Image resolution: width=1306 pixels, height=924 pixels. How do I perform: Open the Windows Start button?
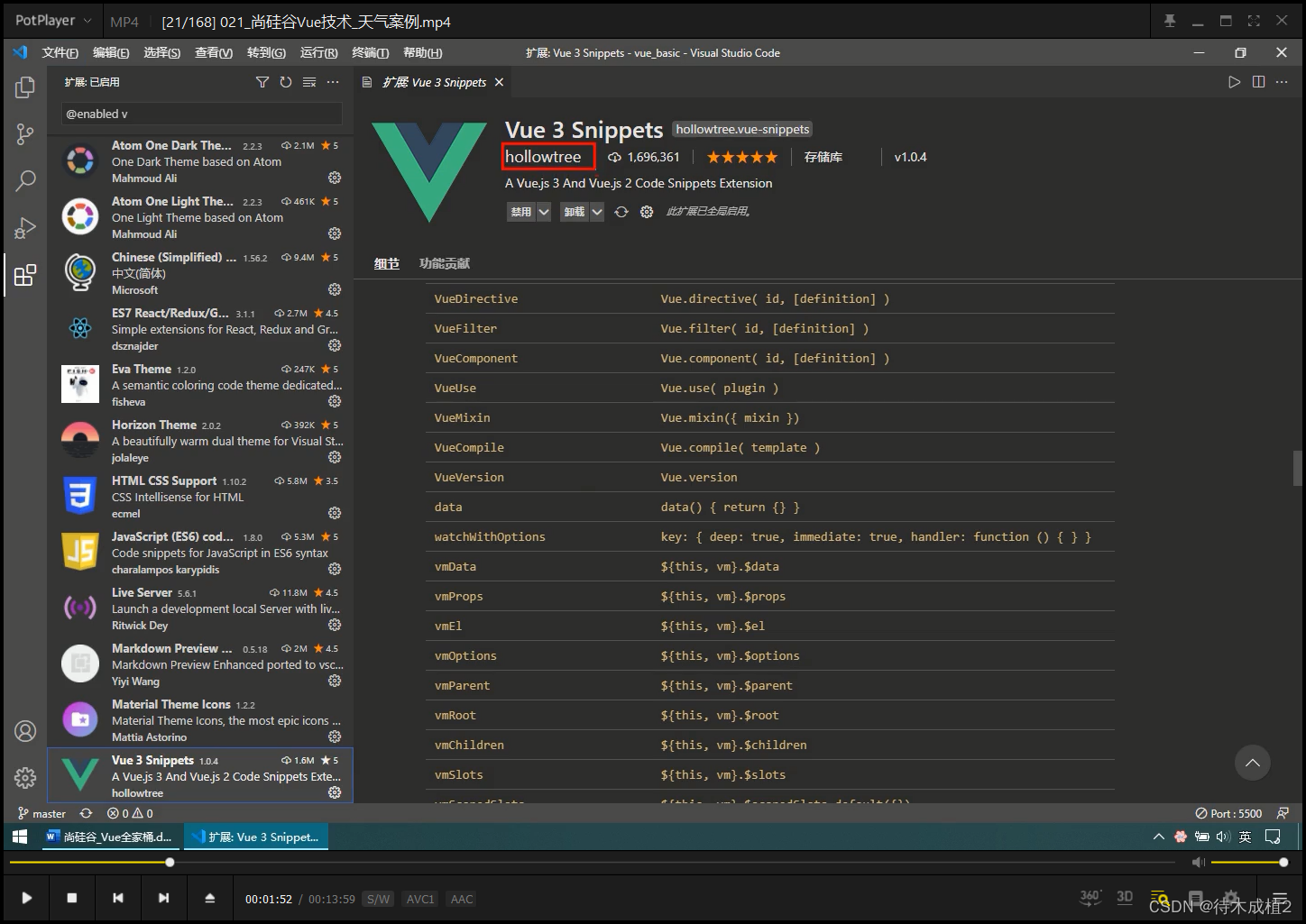tap(19, 837)
